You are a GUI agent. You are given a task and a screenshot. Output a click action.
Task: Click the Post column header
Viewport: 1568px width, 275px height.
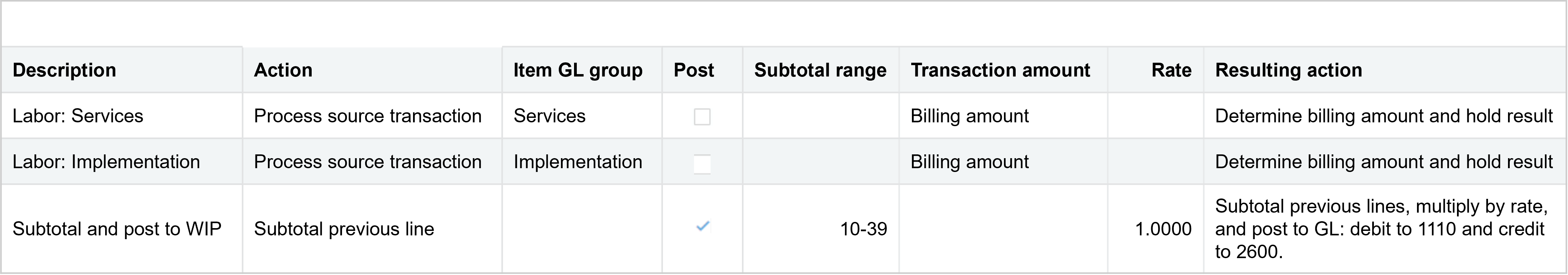693,70
